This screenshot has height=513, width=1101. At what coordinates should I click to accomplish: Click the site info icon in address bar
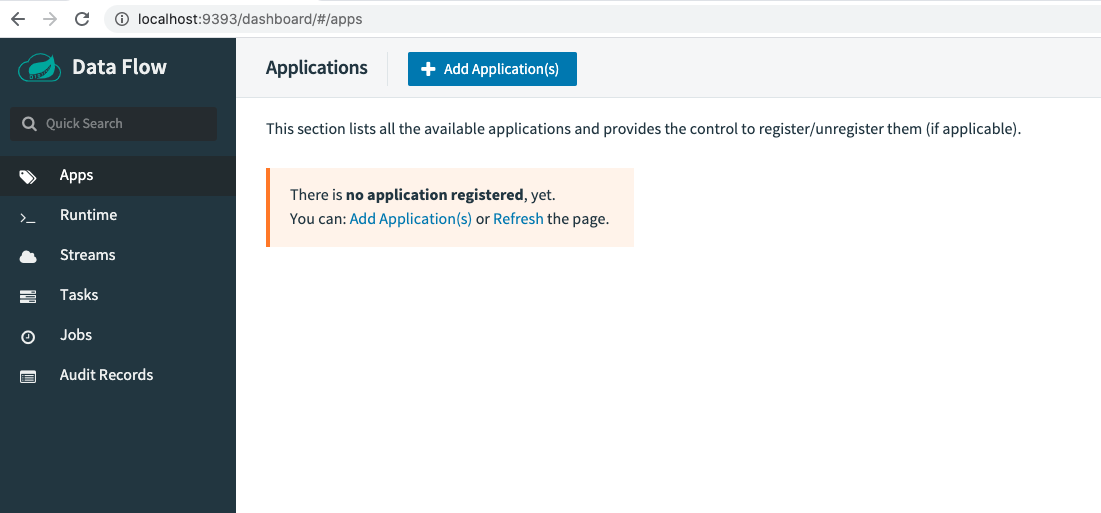point(122,19)
